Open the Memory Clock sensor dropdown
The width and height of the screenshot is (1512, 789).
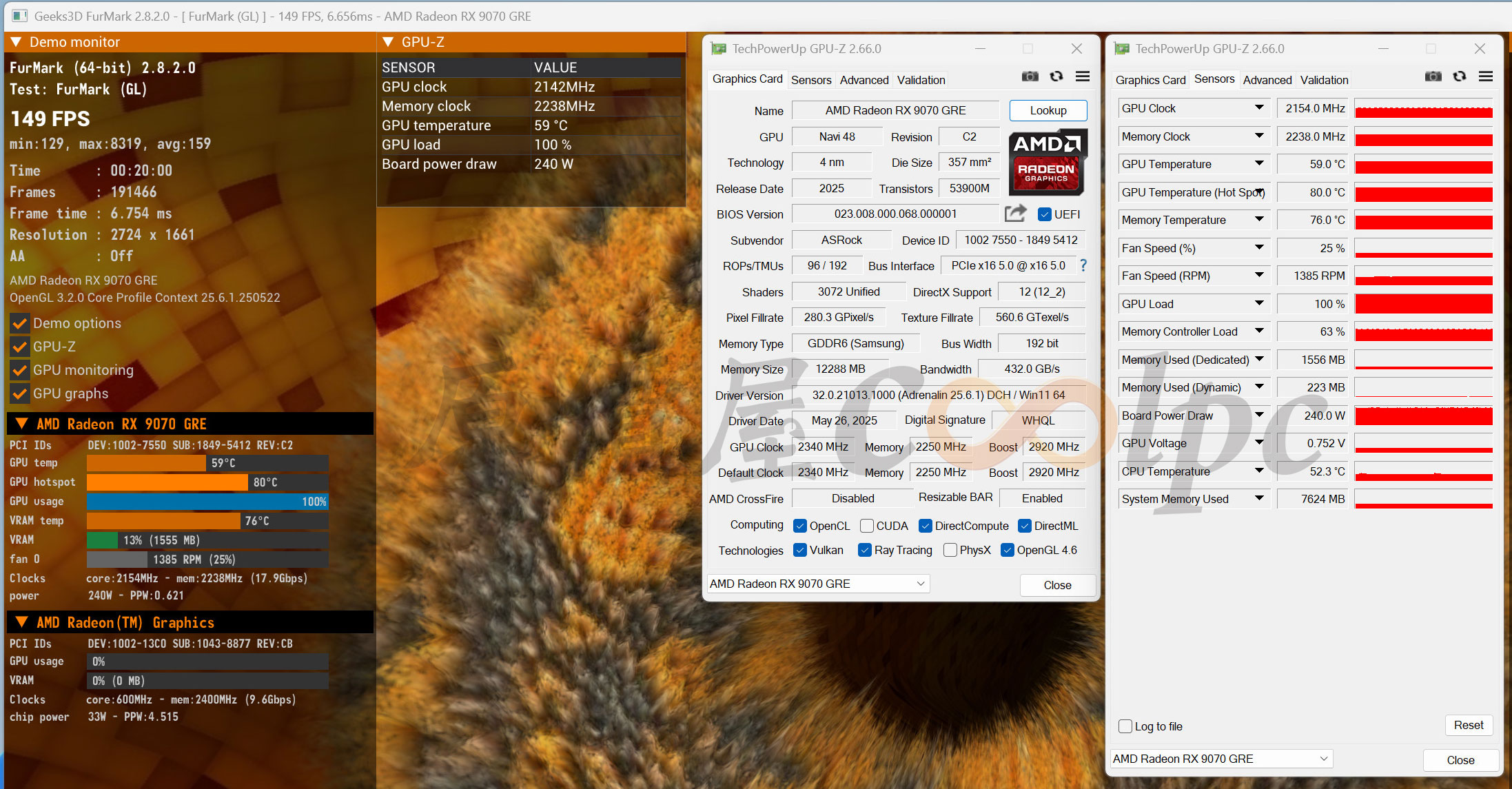click(1259, 136)
